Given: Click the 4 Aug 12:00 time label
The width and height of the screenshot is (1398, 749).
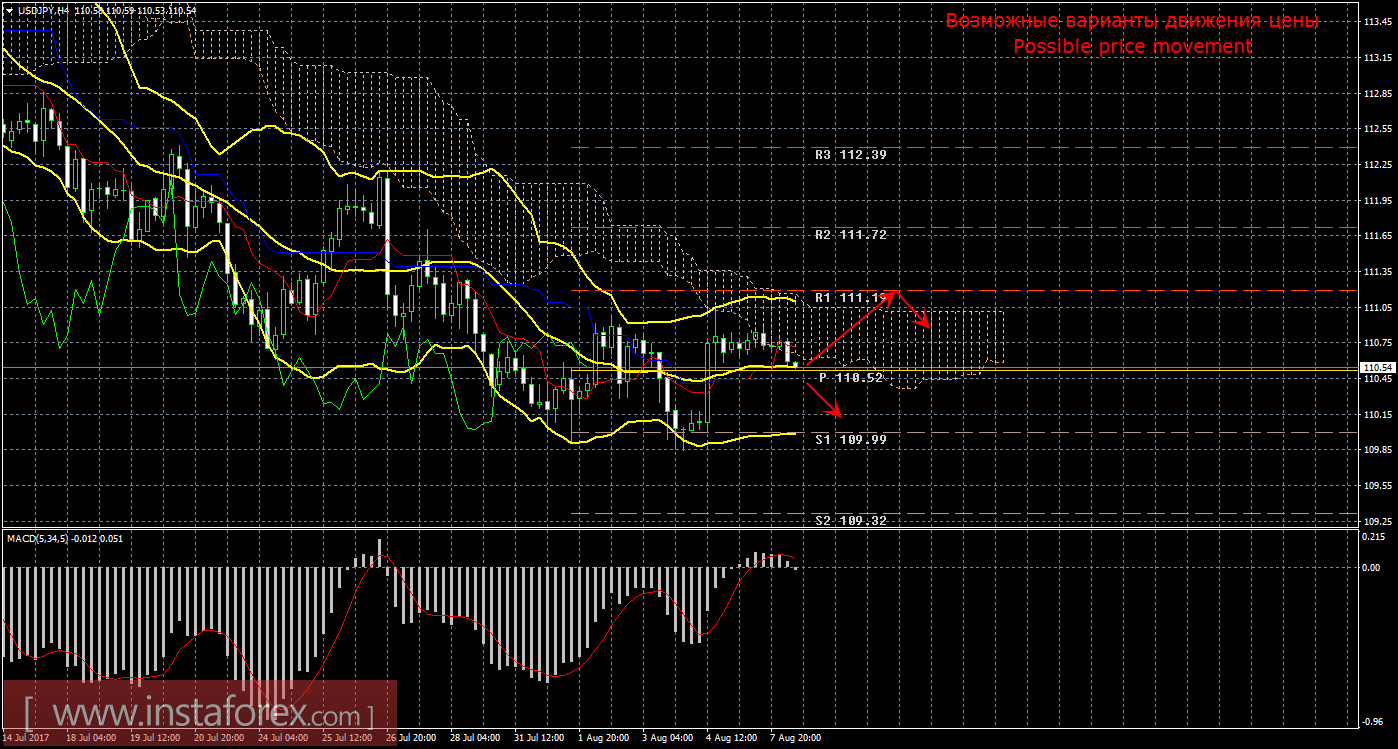Looking at the screenshot, I should (732, 740).
